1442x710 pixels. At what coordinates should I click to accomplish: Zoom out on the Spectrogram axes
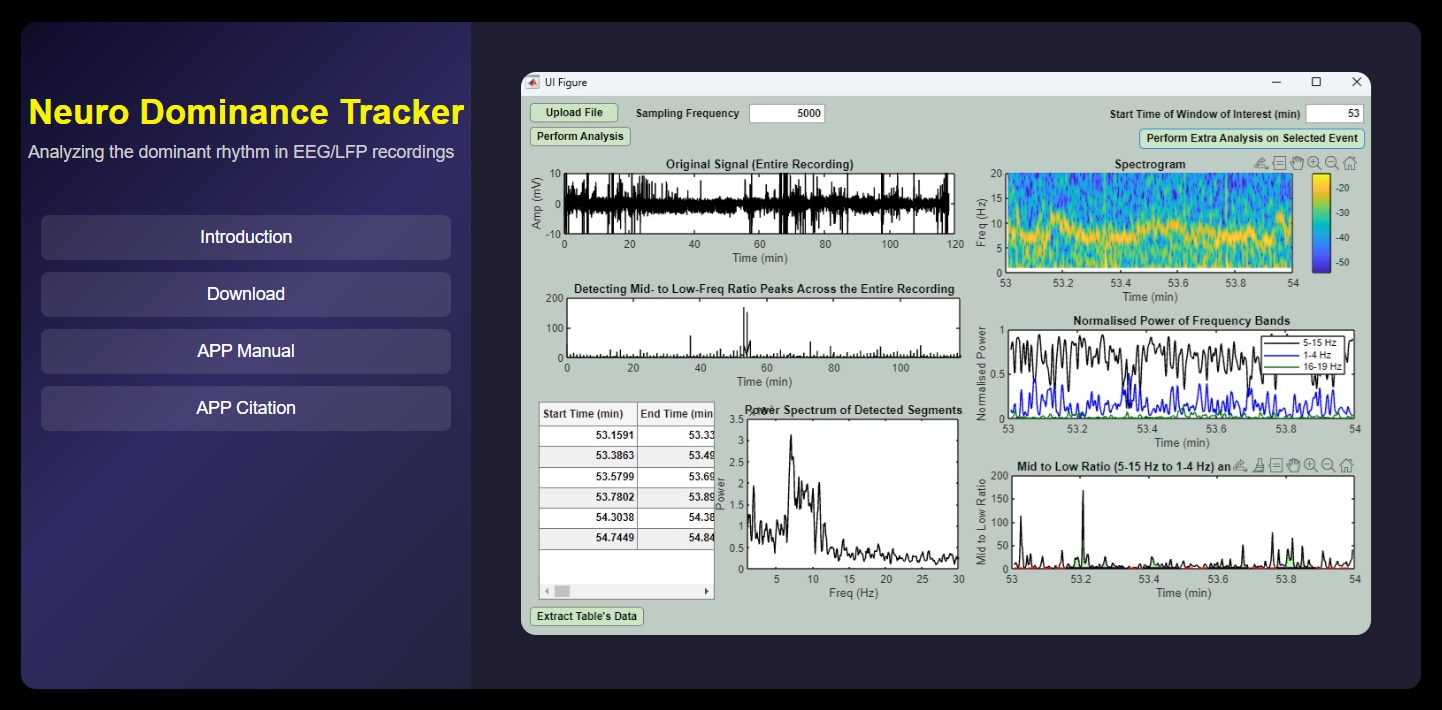pyautogui.click(x=1330, y=162)
